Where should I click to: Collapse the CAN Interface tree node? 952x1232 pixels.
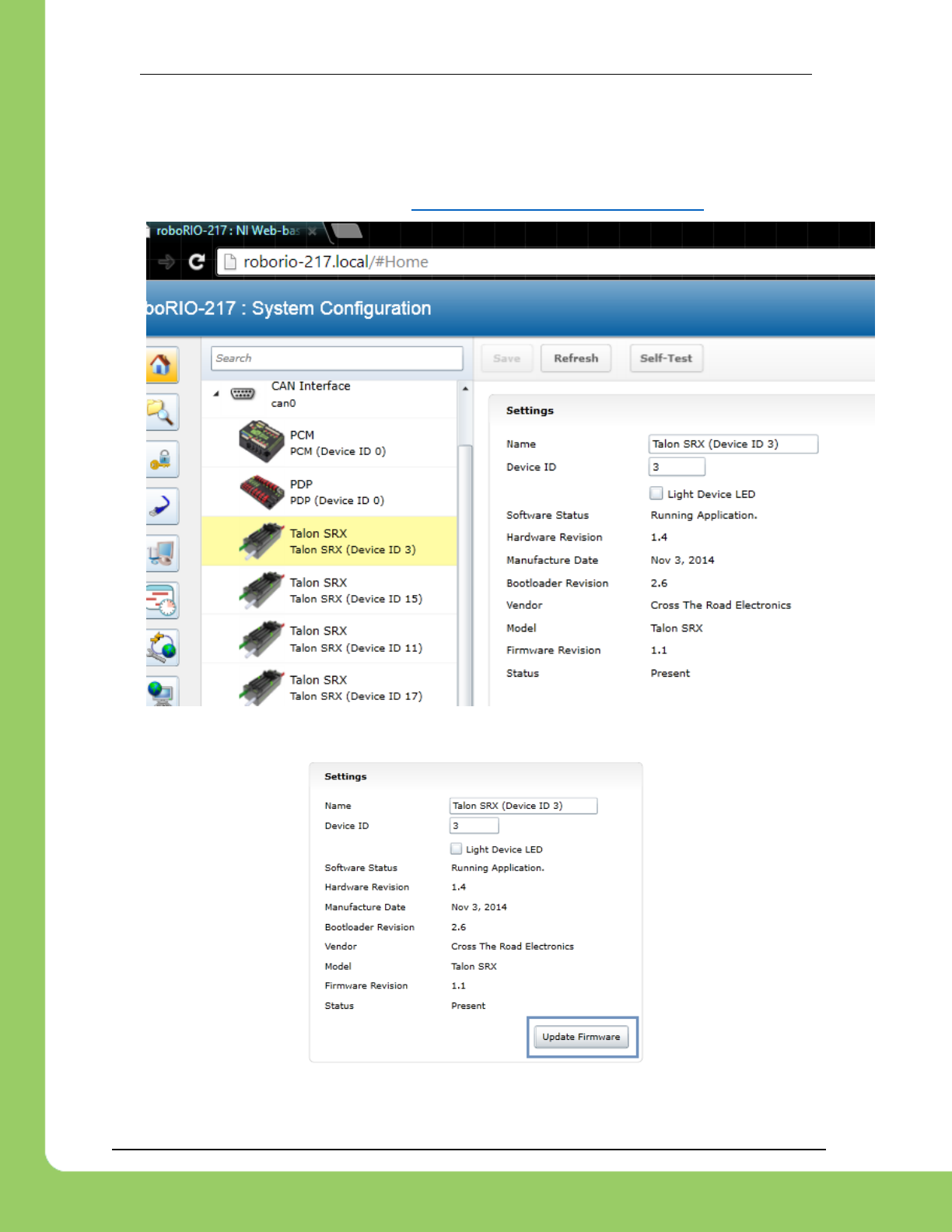click(216, 394)
